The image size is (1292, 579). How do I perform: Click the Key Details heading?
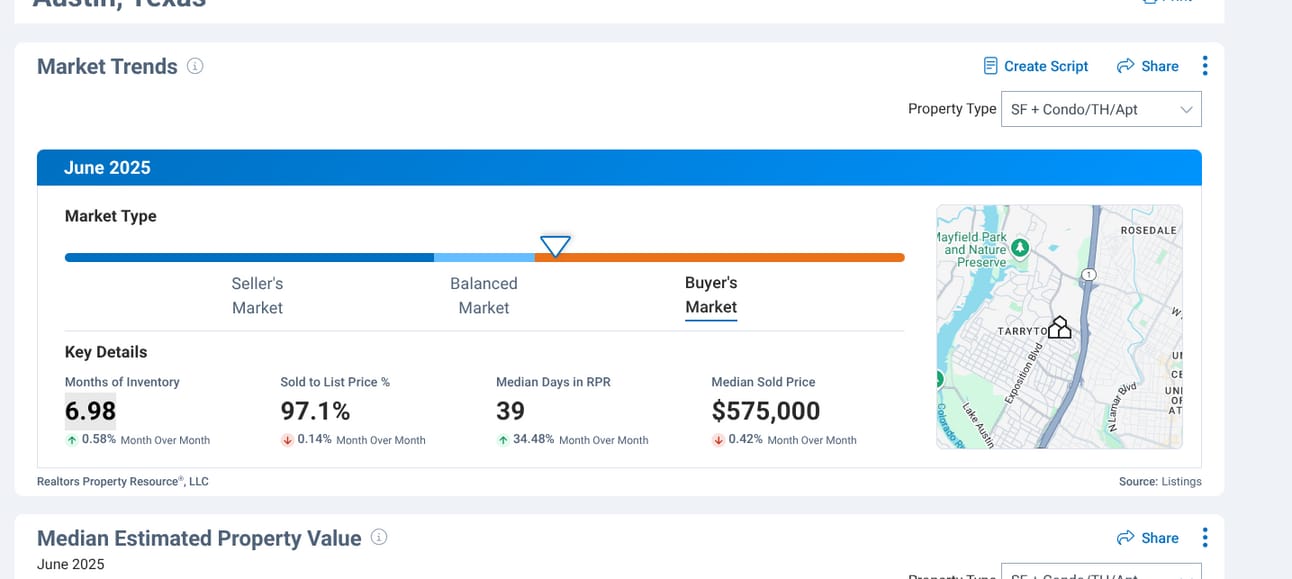click(x=106, y=352)
